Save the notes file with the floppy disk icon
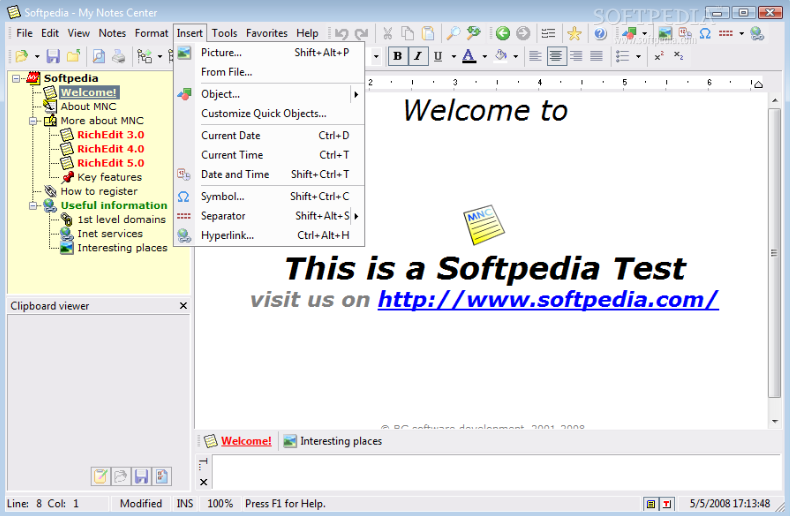The image size is (790, 516). 53,56
